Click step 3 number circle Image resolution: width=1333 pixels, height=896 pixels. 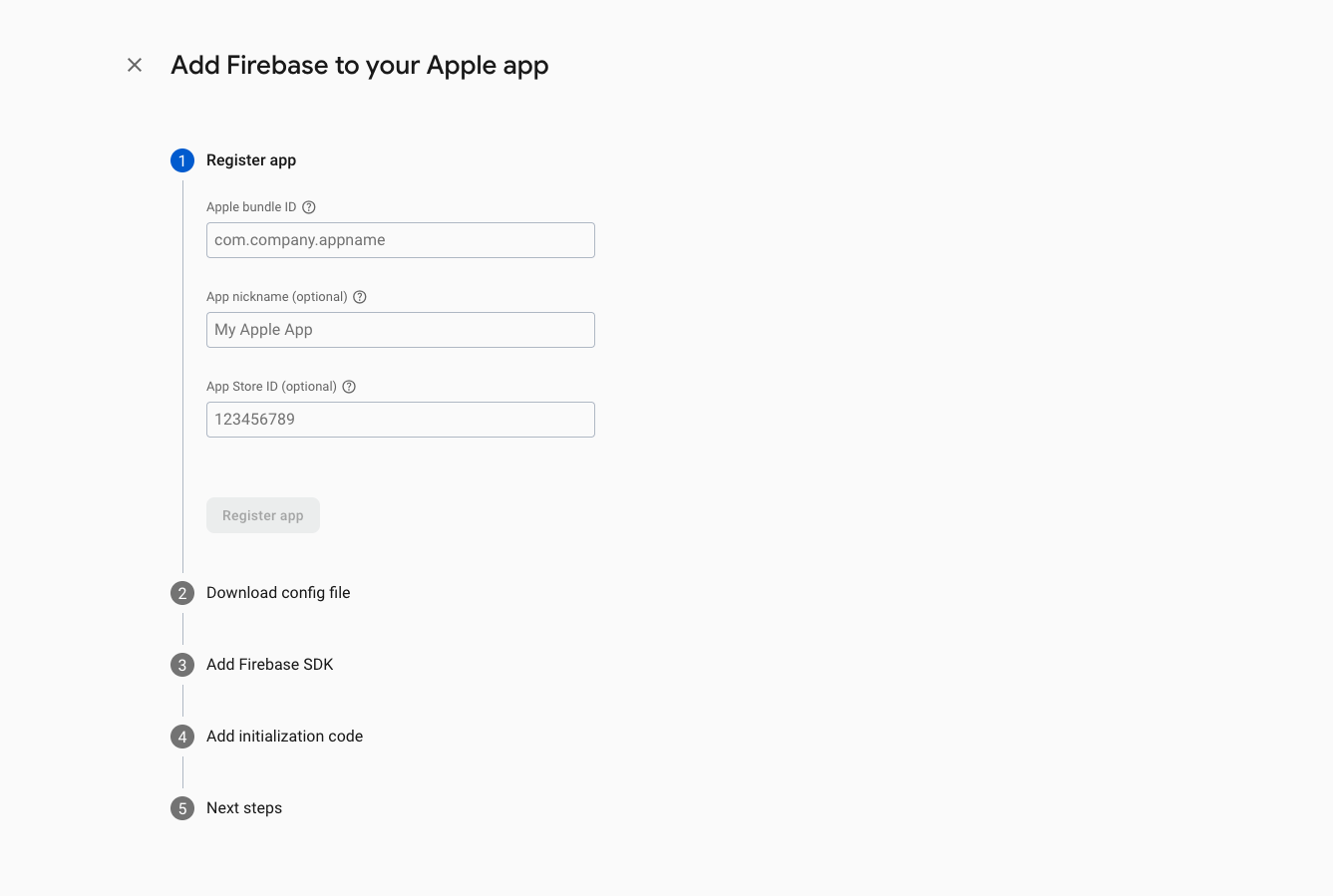point(182,665)
